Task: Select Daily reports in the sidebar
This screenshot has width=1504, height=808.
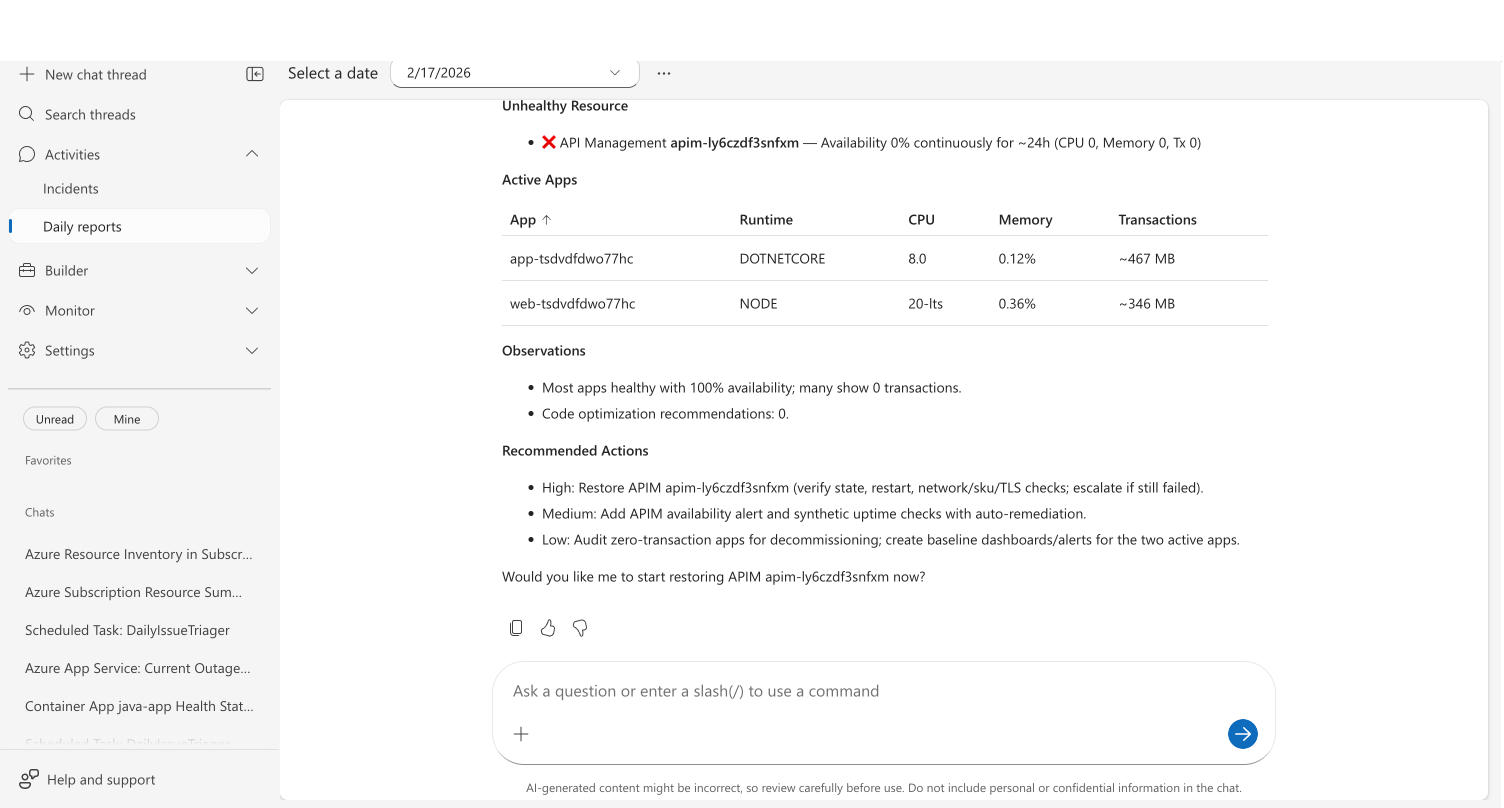Action: pos(139,226)
